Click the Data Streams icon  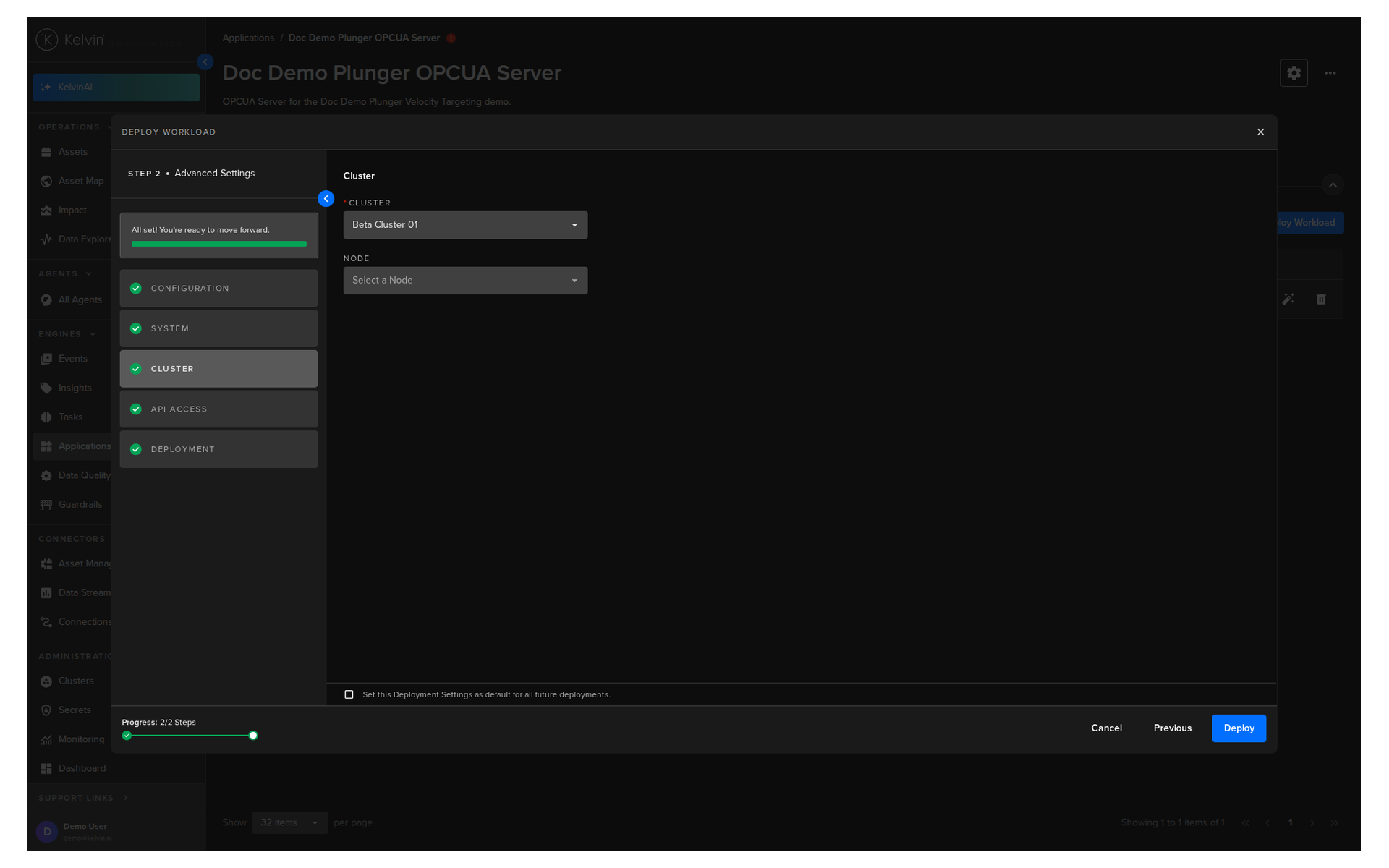[x=46, y=593]
